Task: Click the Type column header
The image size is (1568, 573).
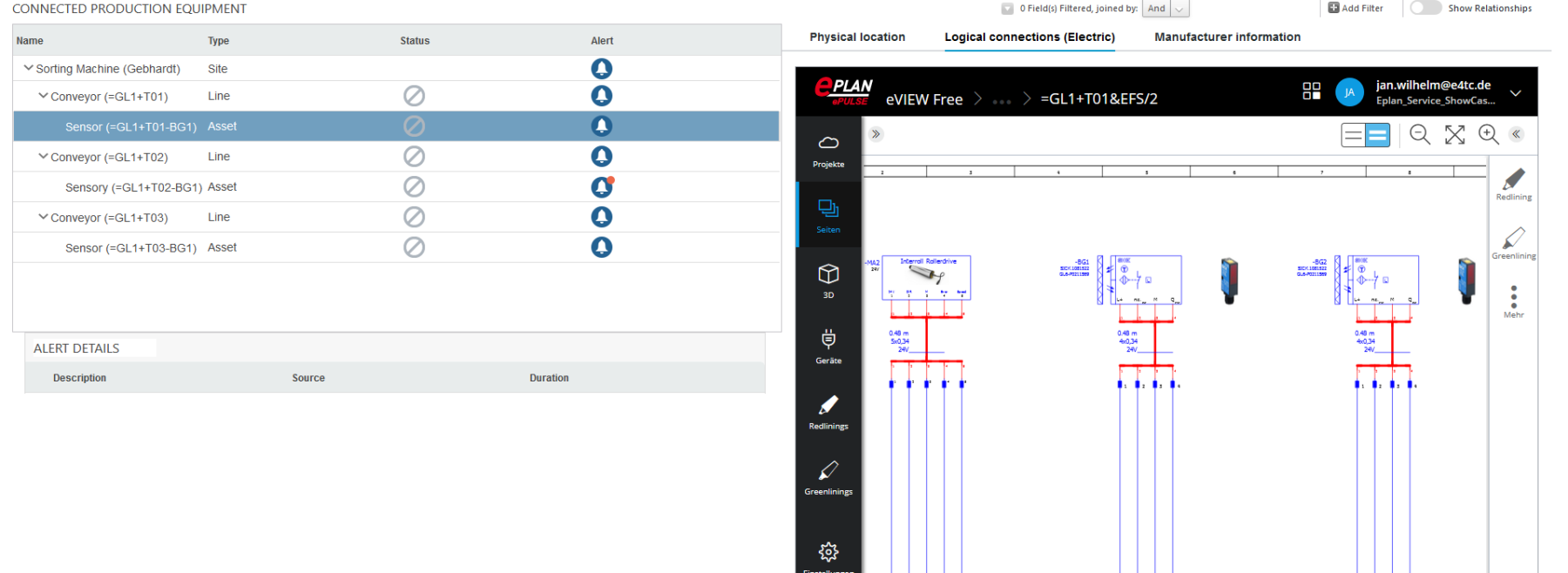Action: [x=218, y=41]
